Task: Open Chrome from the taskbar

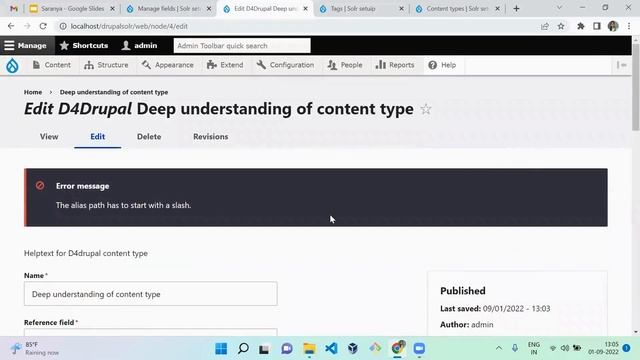Action: pos(397,349)
